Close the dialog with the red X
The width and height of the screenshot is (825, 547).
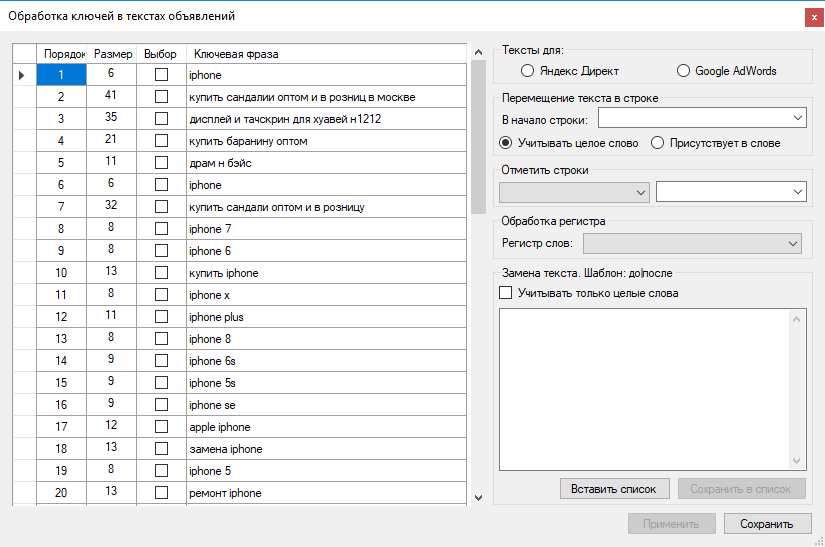click(x=813, y=16)
